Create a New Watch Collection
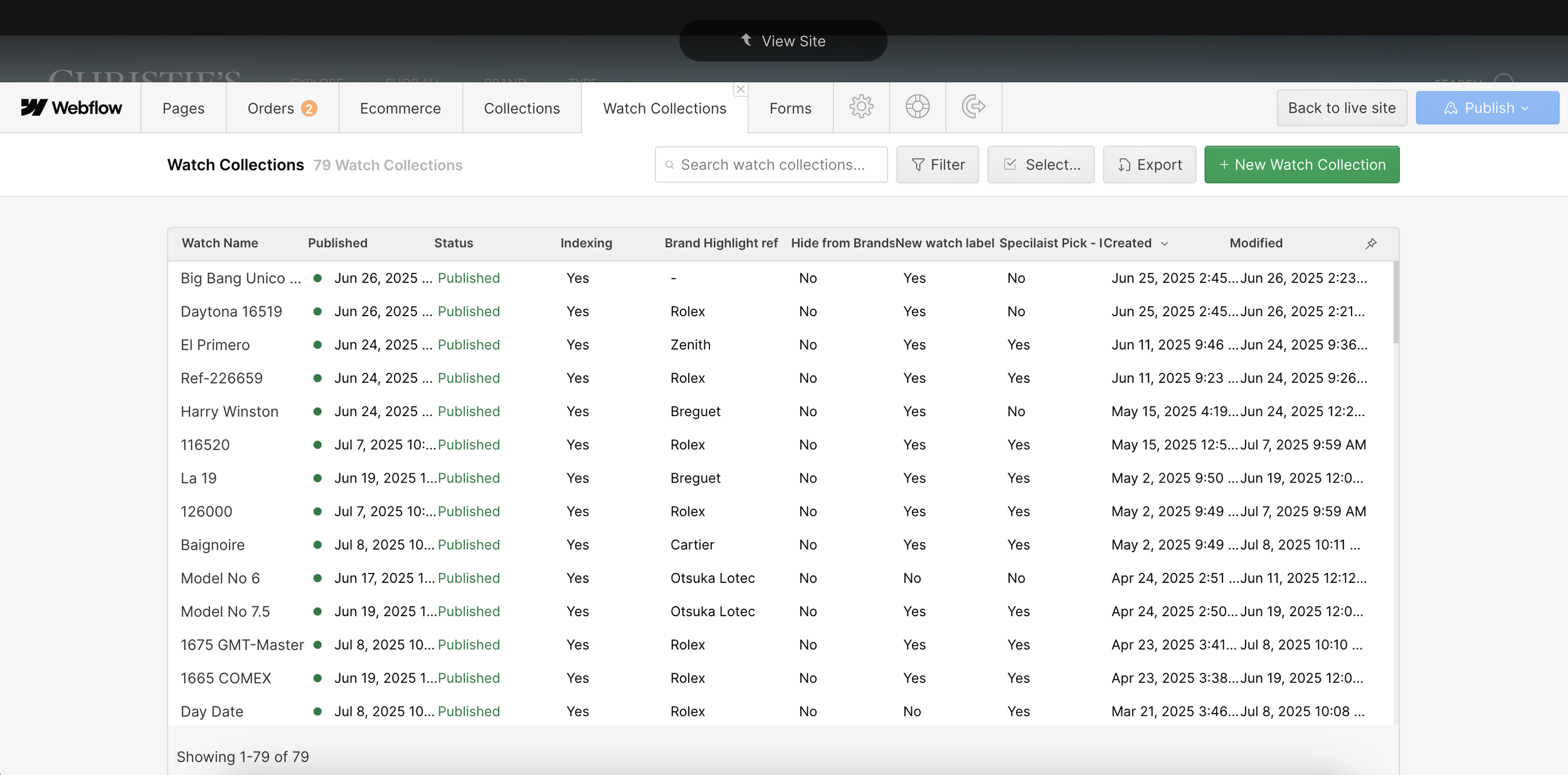The width and height of the screenshot is (1568, 775). tap(1301, 164)
